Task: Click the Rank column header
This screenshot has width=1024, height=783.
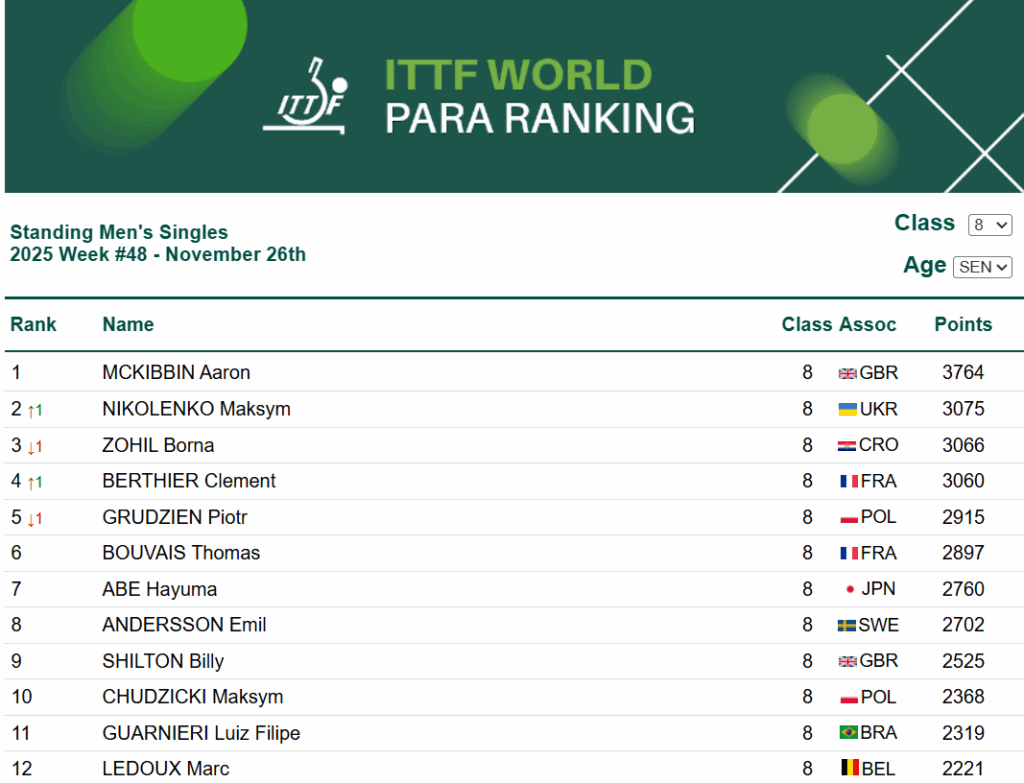Action: pyautogui.click(x=33, y=324)
